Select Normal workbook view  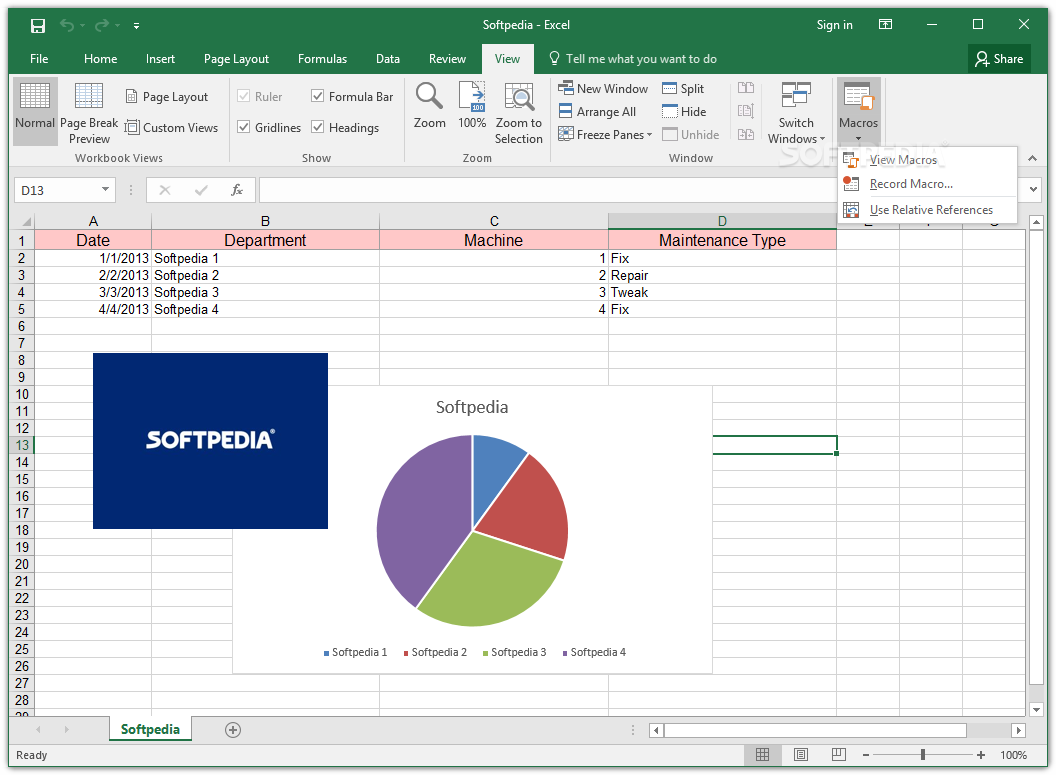click(35, 112)
